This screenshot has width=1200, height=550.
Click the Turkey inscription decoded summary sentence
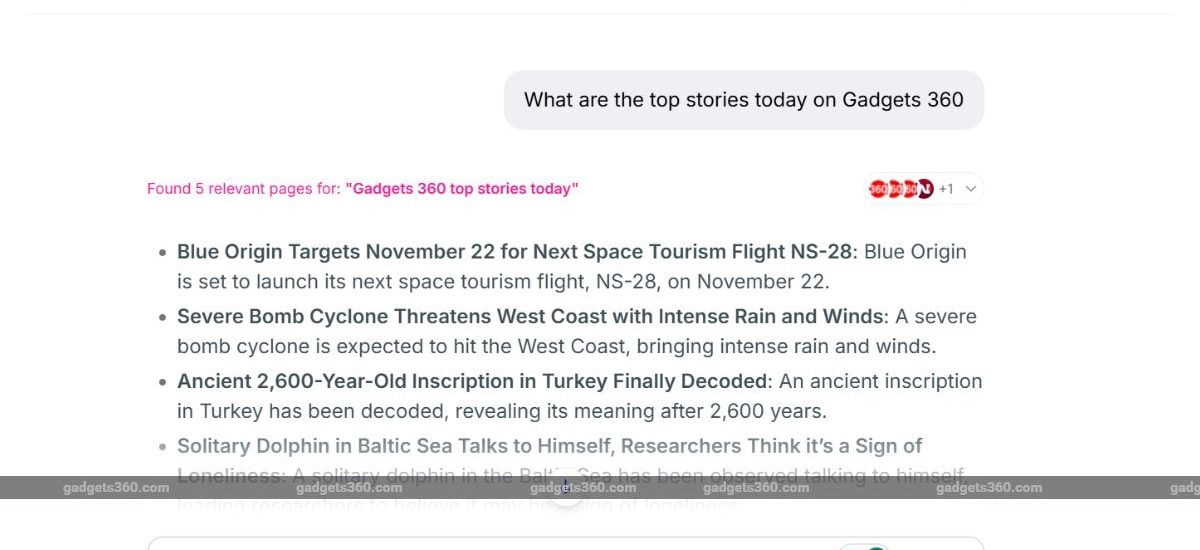click(x=500, y=412)
